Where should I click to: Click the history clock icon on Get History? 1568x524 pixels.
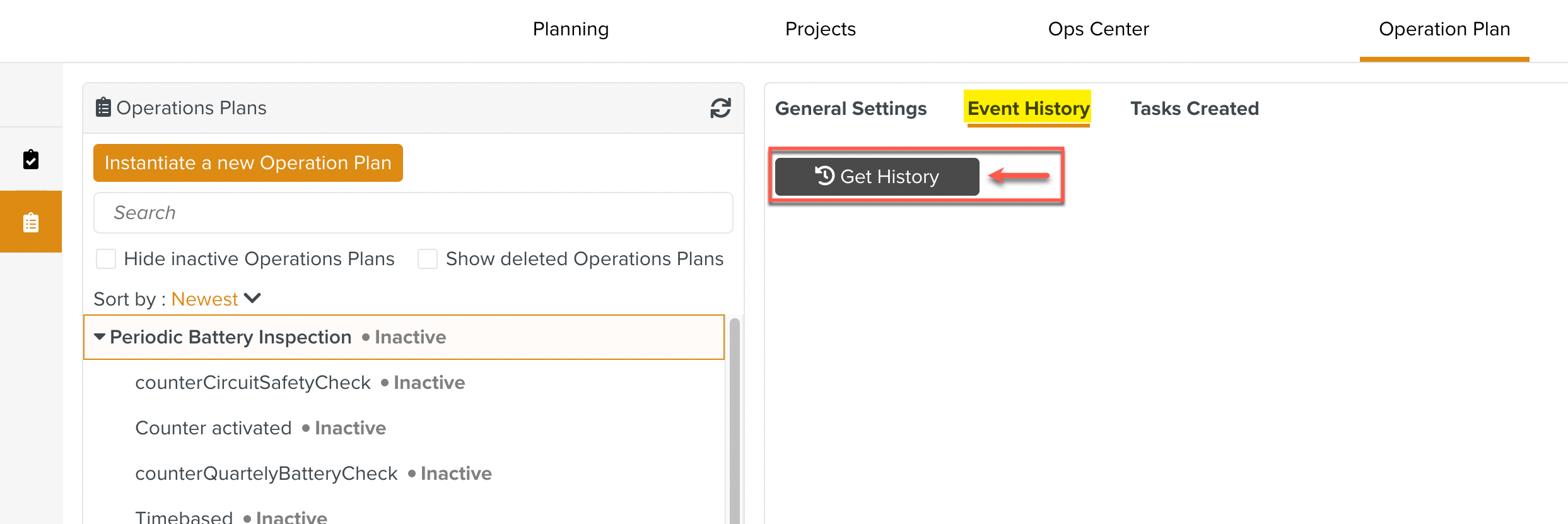825,176
